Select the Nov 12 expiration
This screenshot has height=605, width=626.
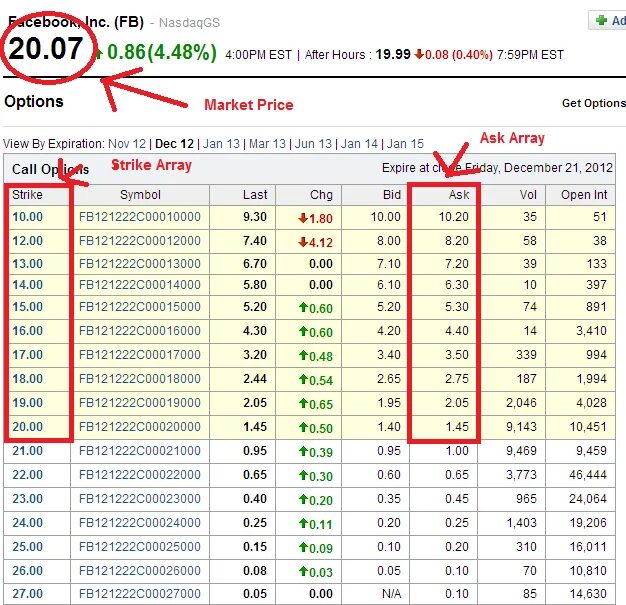(x=127, y=143)
